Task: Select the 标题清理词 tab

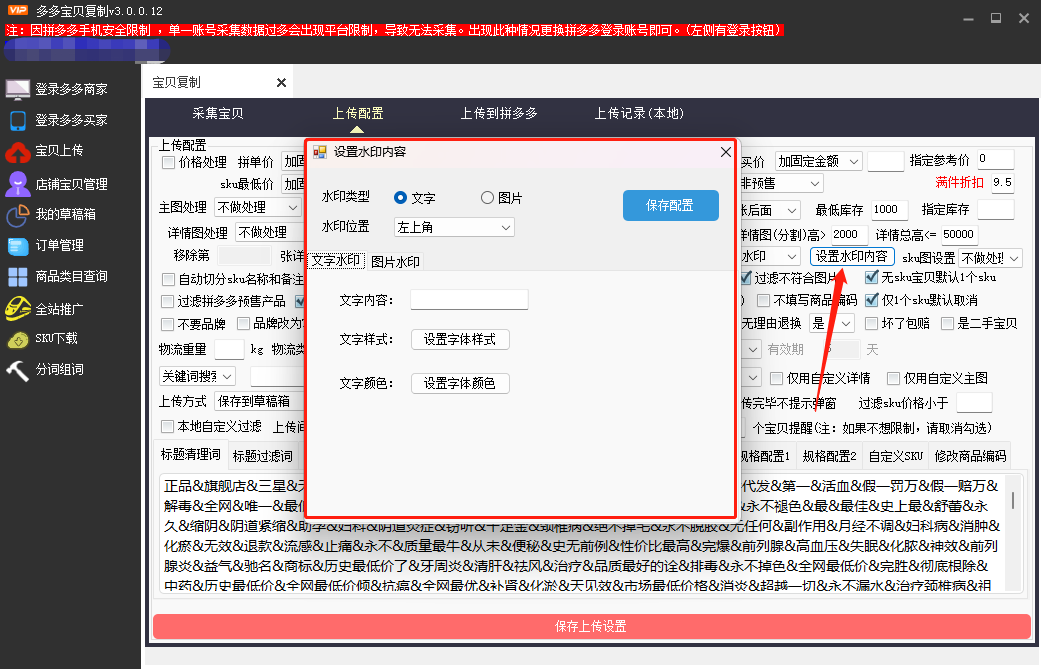Action: click(x=191, y=455)
